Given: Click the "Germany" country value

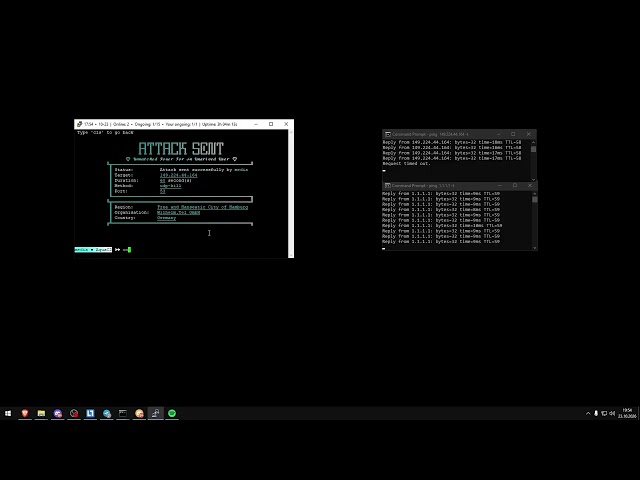Looking at the screenshot, I should coord(167,218).
